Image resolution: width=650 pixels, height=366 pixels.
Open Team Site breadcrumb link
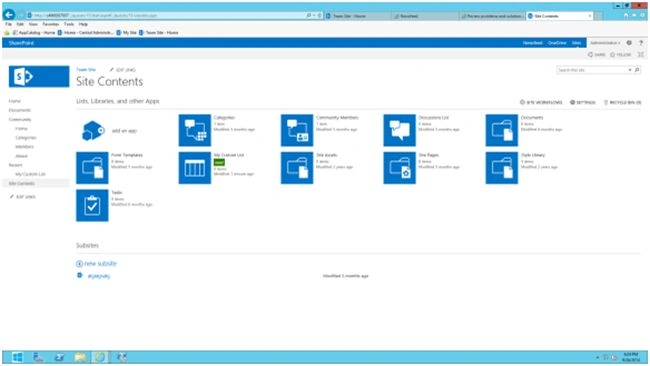point(86,70)
